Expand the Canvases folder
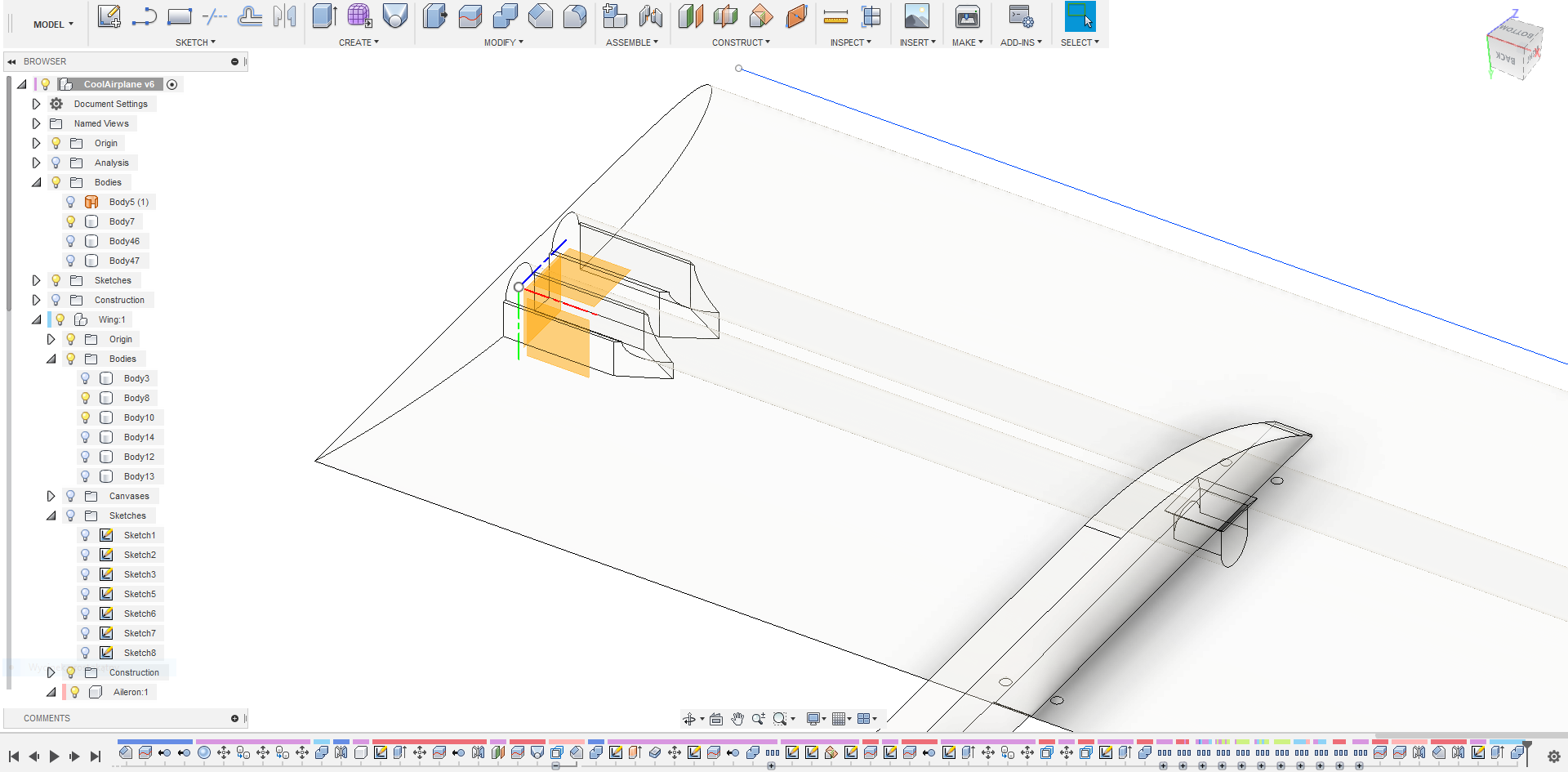This screenshot has width=1568, height=772. pos(51,496)
